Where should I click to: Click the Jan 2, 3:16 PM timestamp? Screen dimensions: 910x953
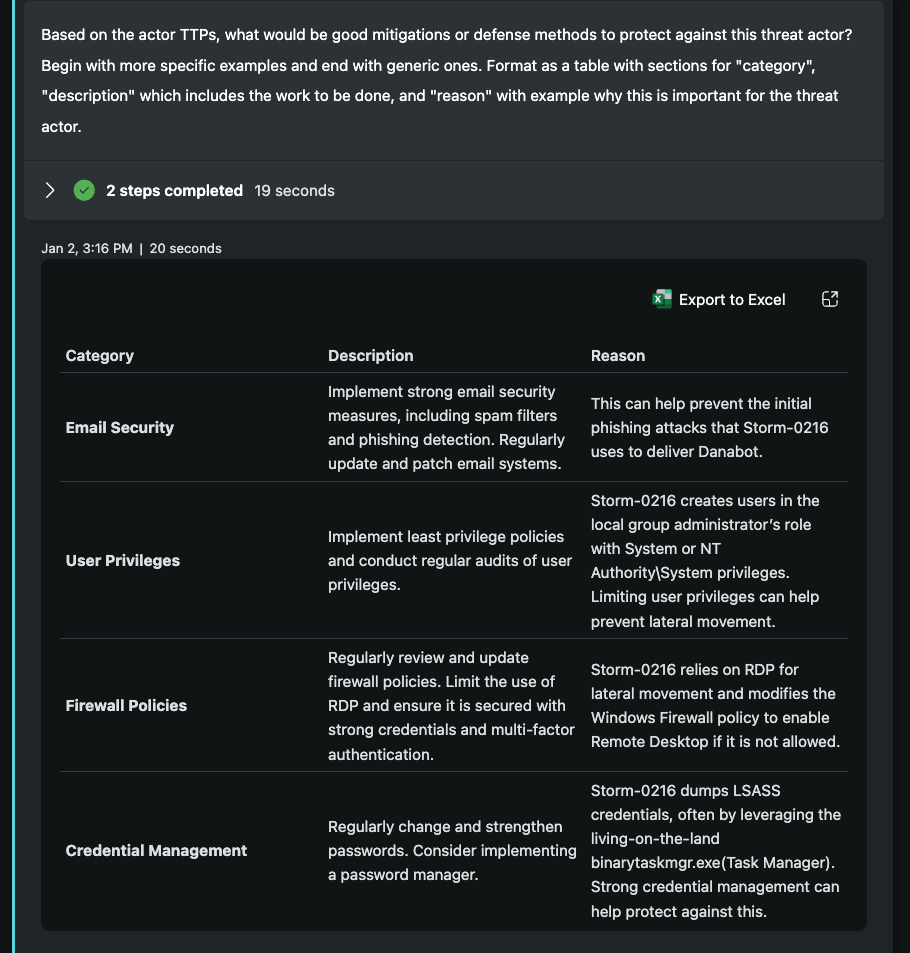pos(87,248)
